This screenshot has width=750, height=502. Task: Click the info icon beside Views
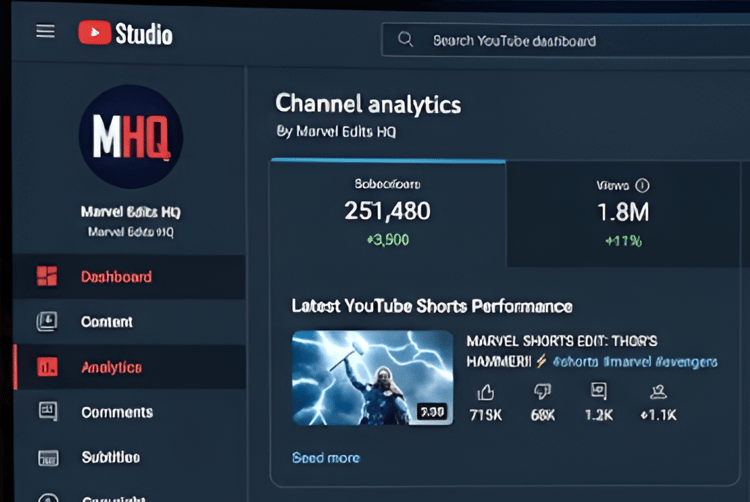642,185
